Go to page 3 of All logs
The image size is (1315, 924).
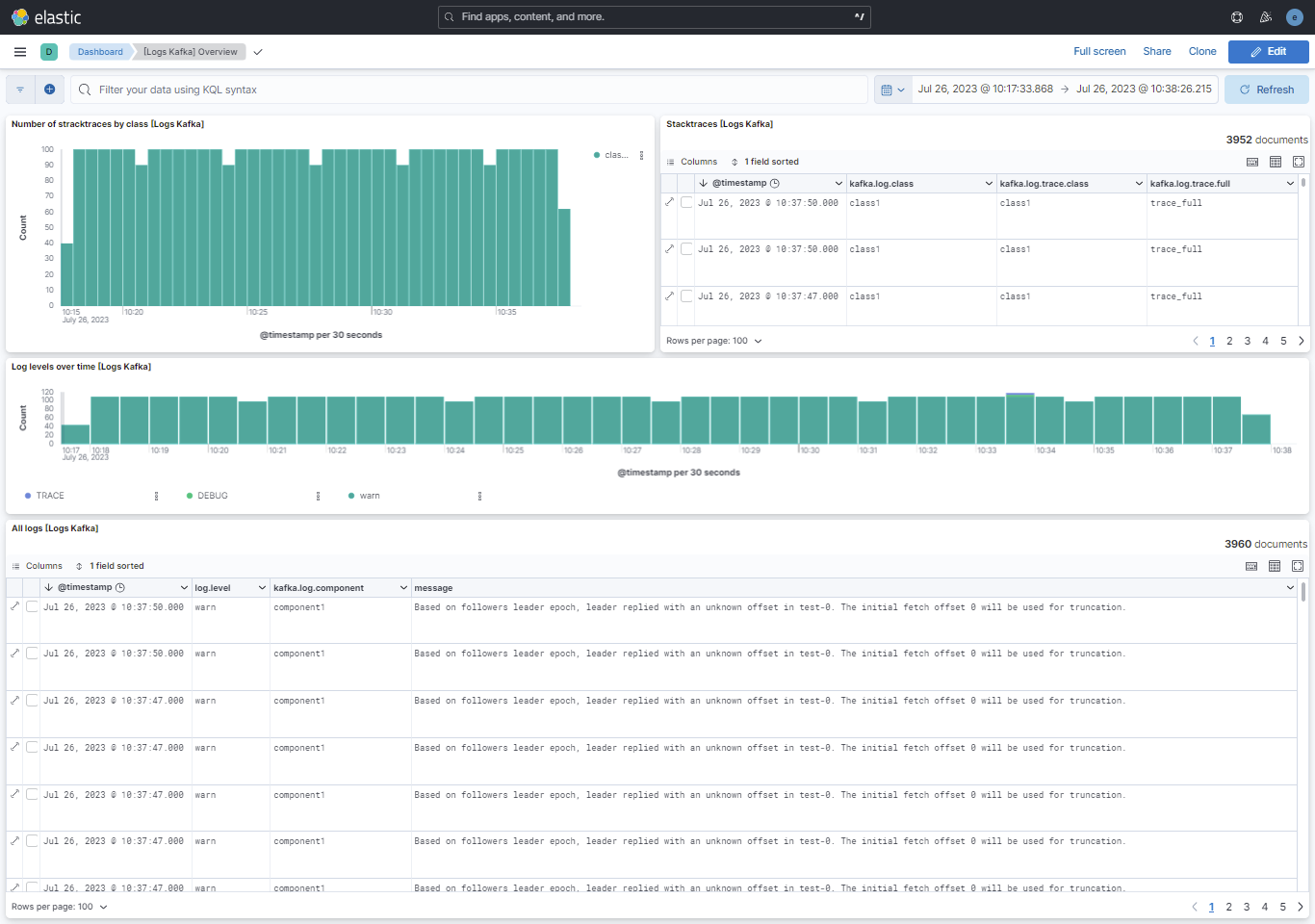coord(1247,907)
